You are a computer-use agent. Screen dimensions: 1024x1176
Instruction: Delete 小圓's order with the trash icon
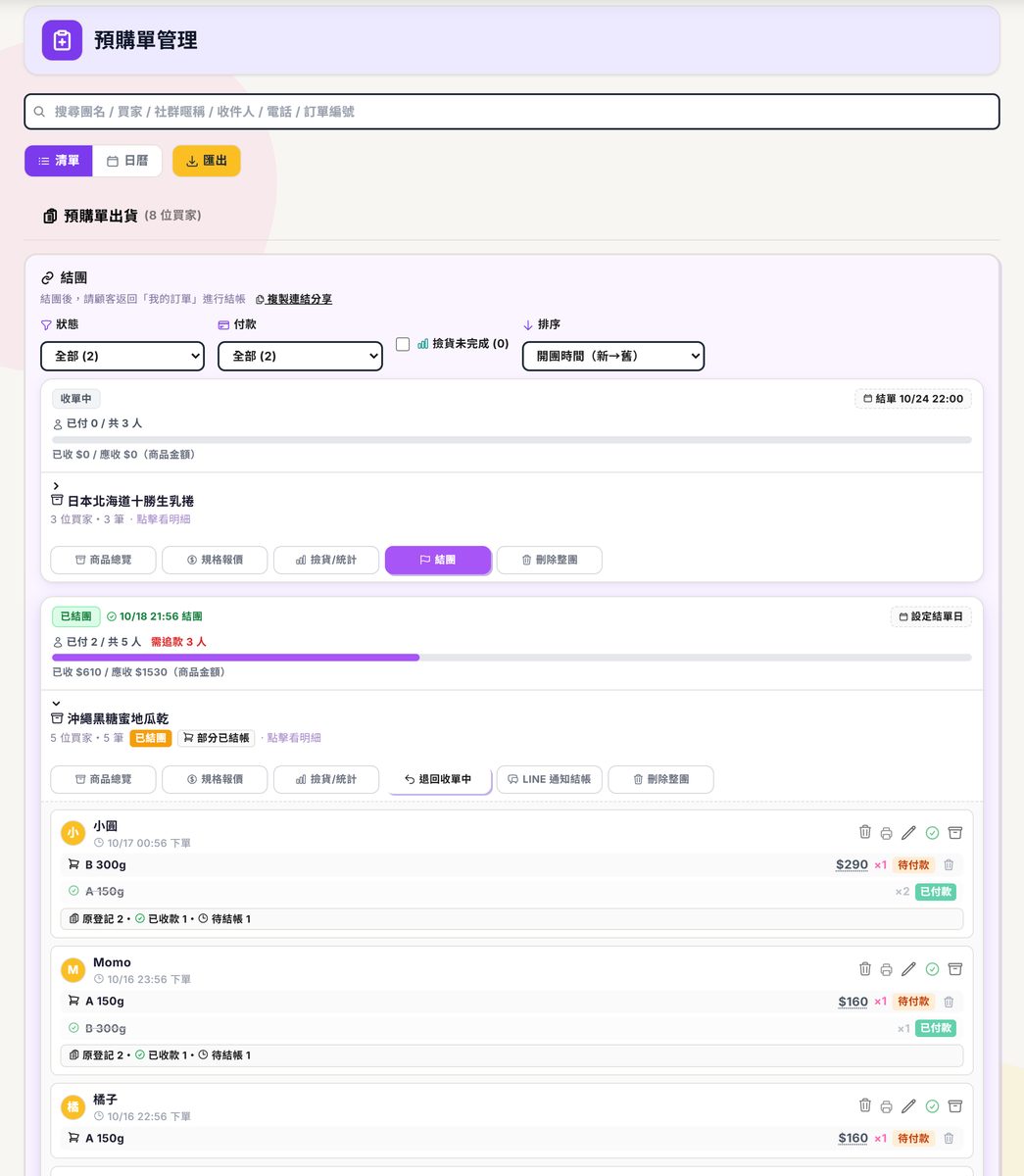[864, 832]
